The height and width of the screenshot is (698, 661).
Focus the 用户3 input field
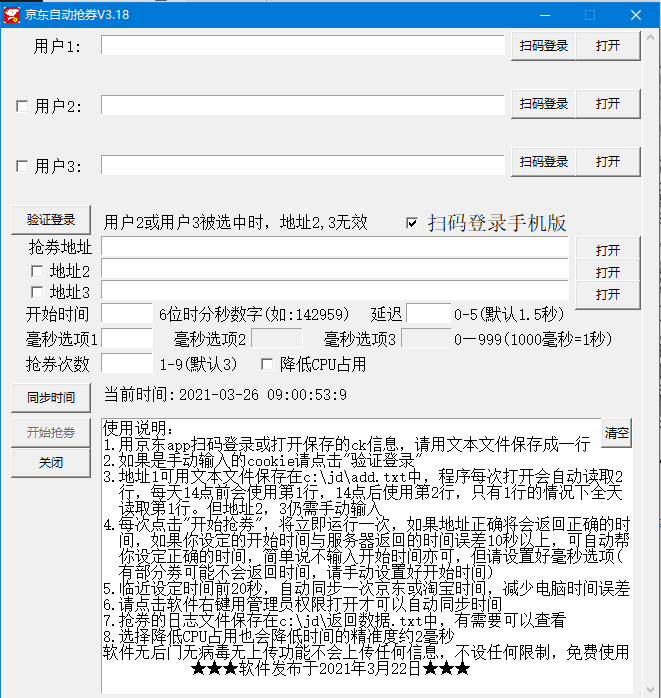point(303,165)
